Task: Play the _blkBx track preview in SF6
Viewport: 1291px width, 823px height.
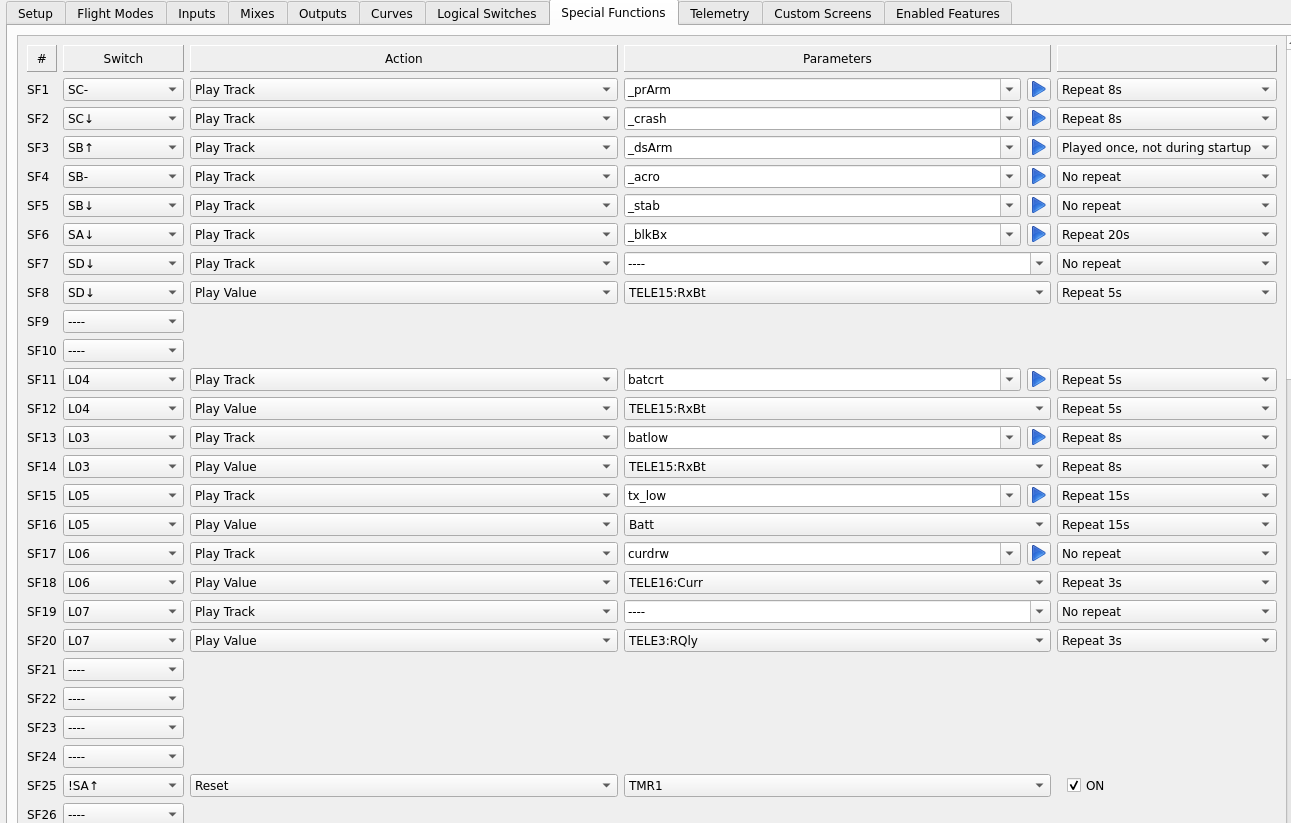Action: [x=1038, y=235]
